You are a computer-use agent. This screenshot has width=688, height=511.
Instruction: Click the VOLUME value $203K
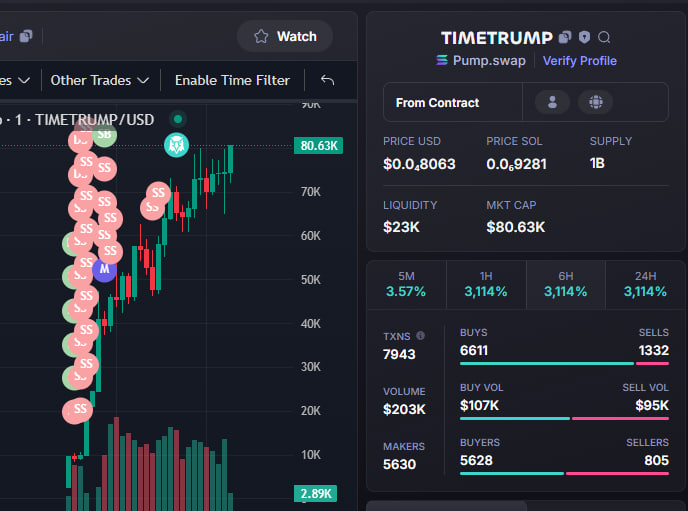(404, 409)
